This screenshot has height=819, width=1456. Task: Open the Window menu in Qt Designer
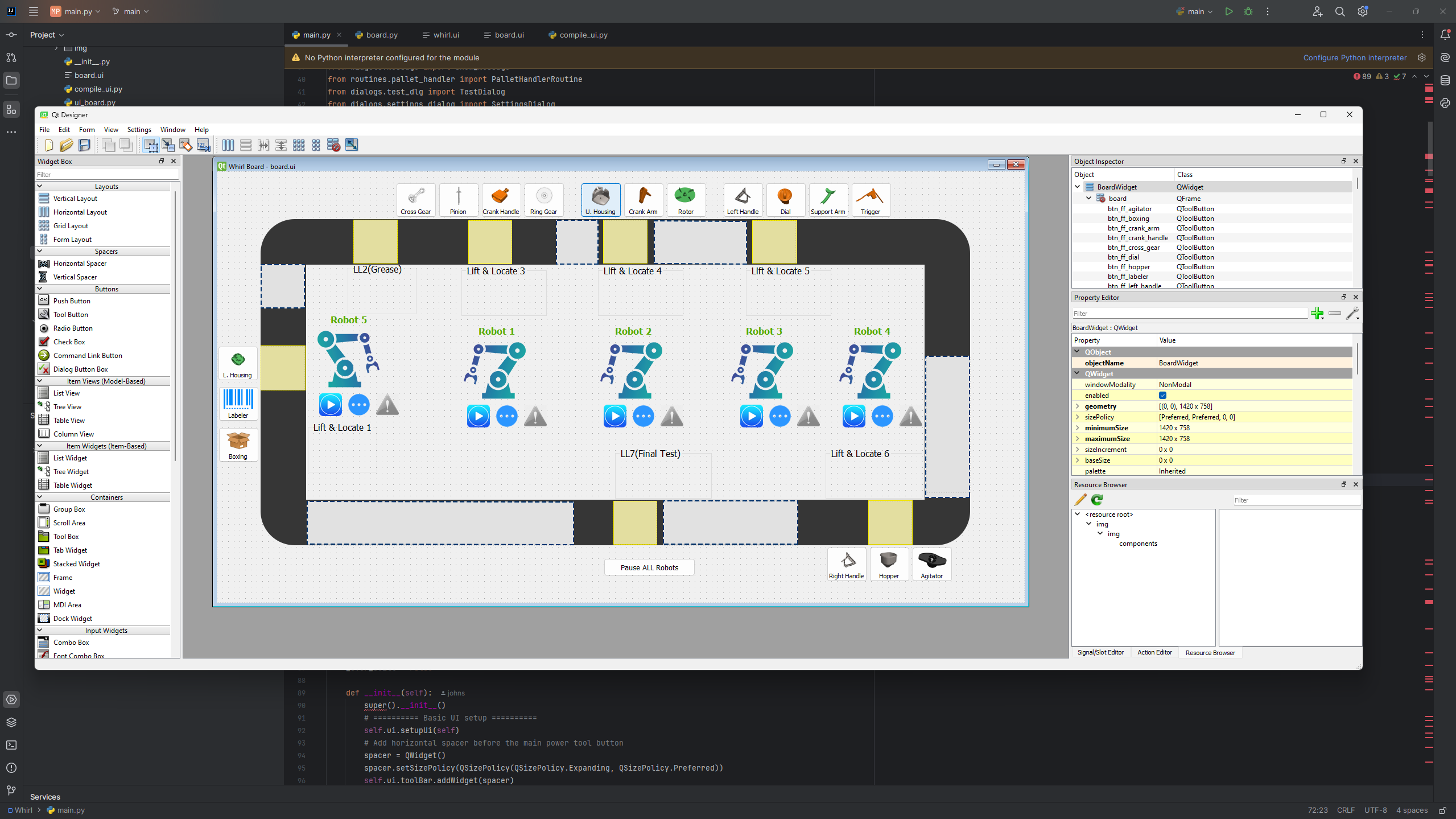[x=173, y=130]
